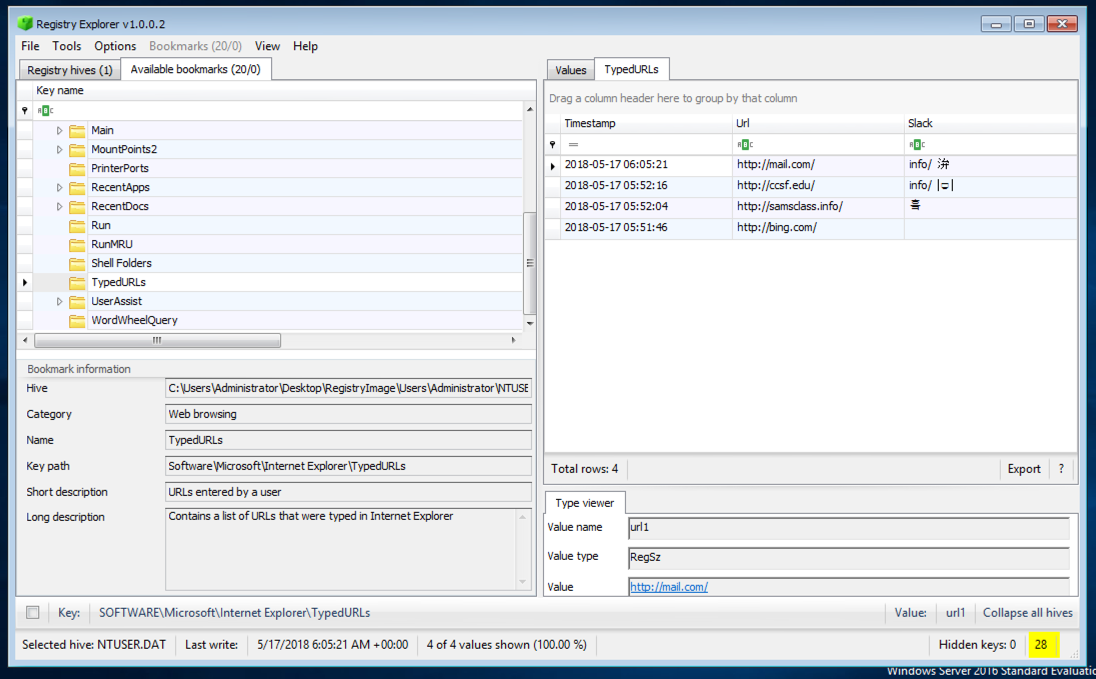Toggle the checkbox beside the Key label

33,613
